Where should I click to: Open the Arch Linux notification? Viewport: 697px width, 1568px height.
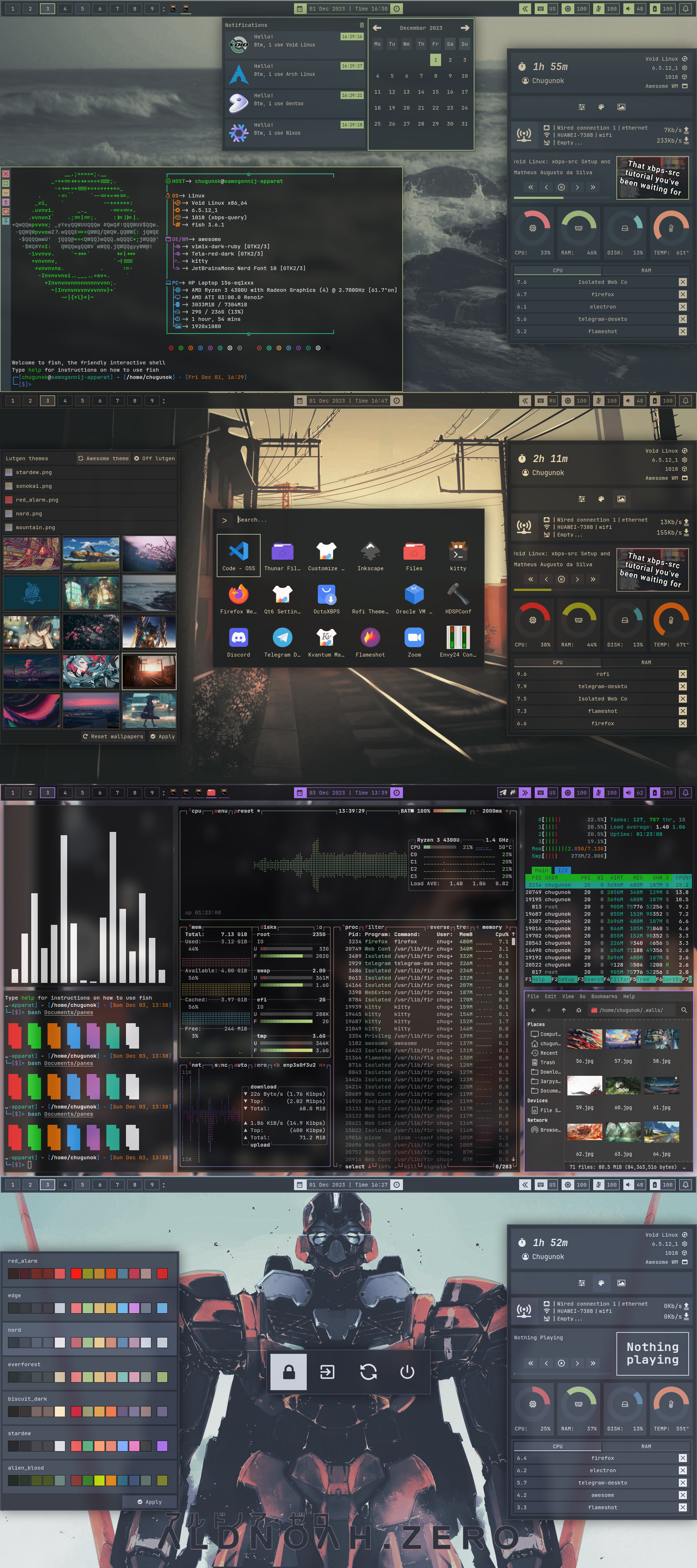tap(295, 74)
